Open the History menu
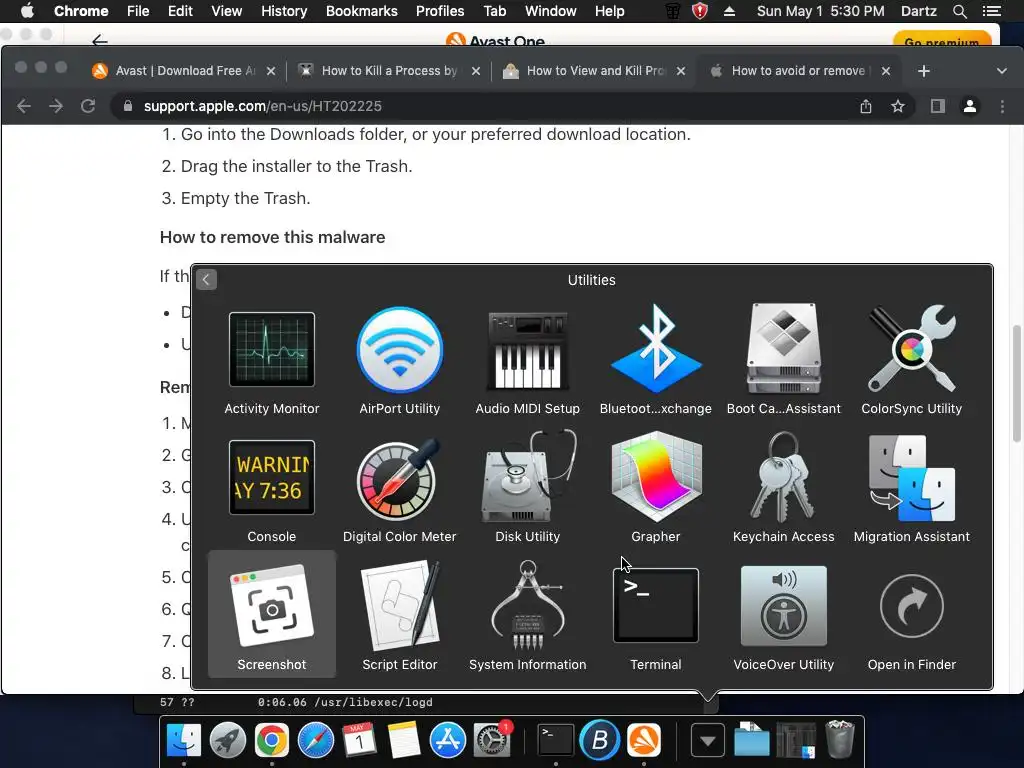 [x=283, y=11]
